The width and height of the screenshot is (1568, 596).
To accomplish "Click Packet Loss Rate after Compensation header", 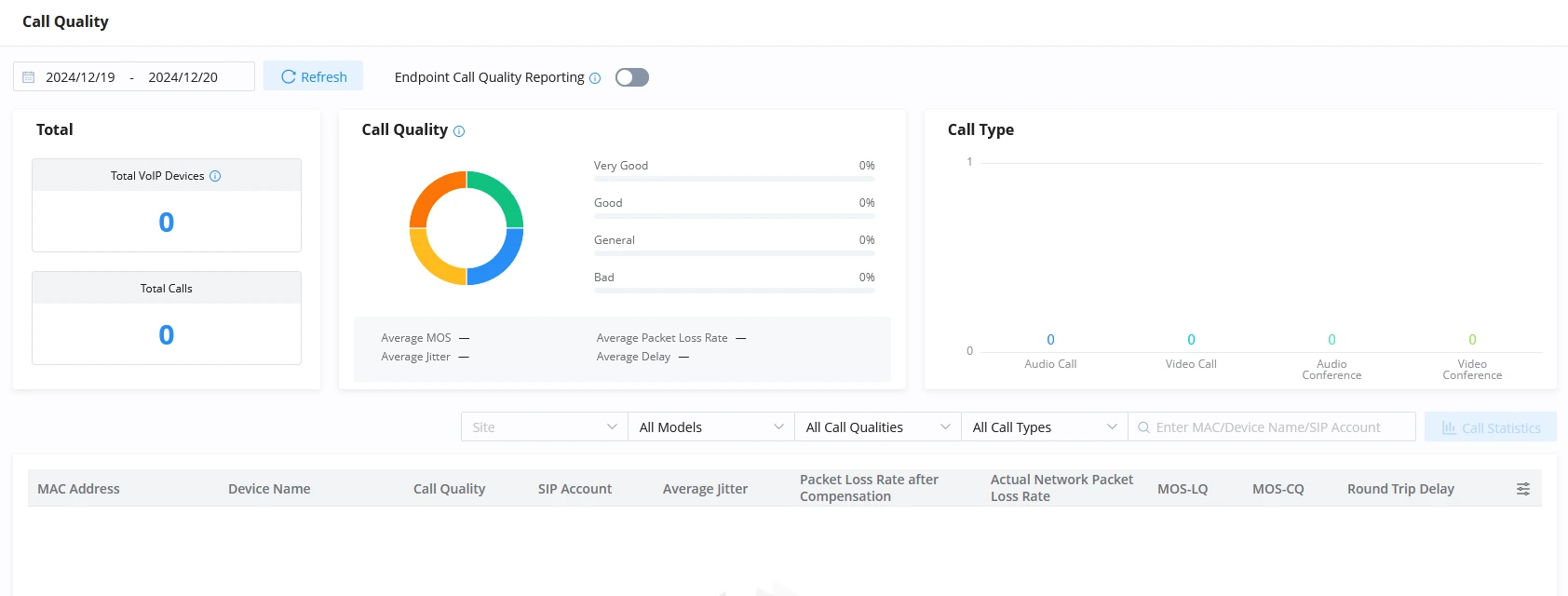I will tap(869, 488).
